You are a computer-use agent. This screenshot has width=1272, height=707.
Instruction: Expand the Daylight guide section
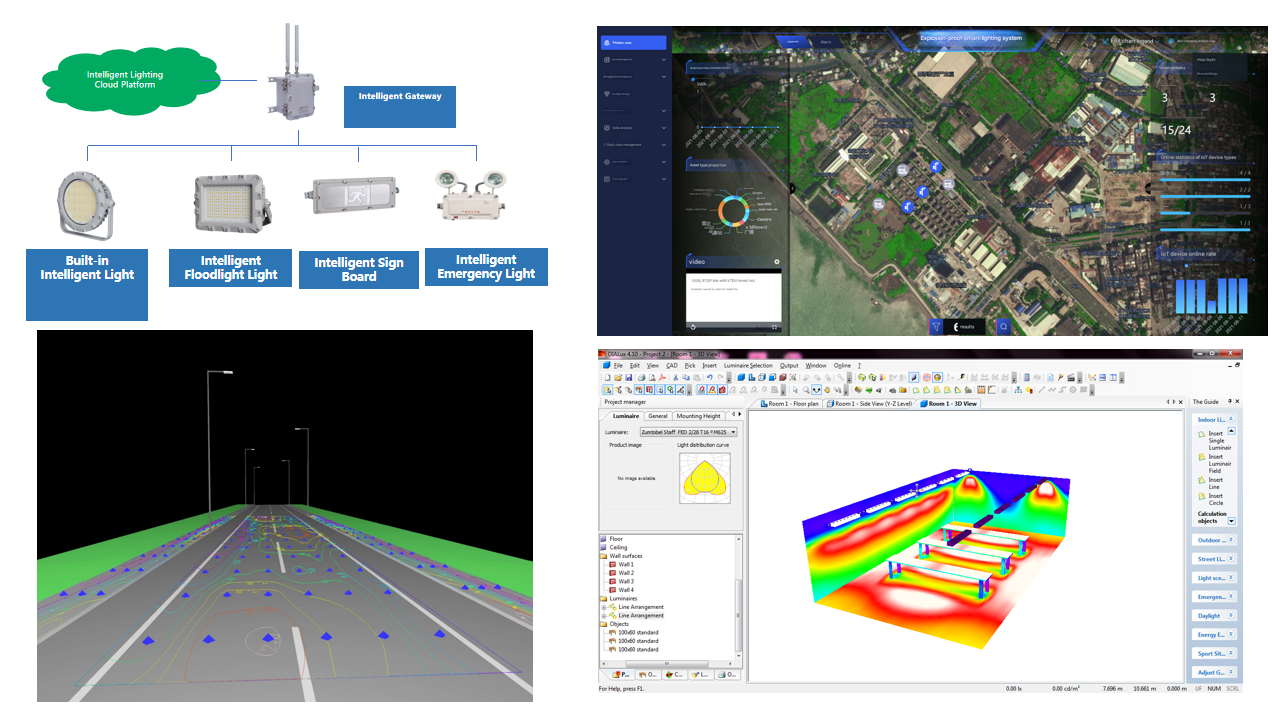[1231, 616]
